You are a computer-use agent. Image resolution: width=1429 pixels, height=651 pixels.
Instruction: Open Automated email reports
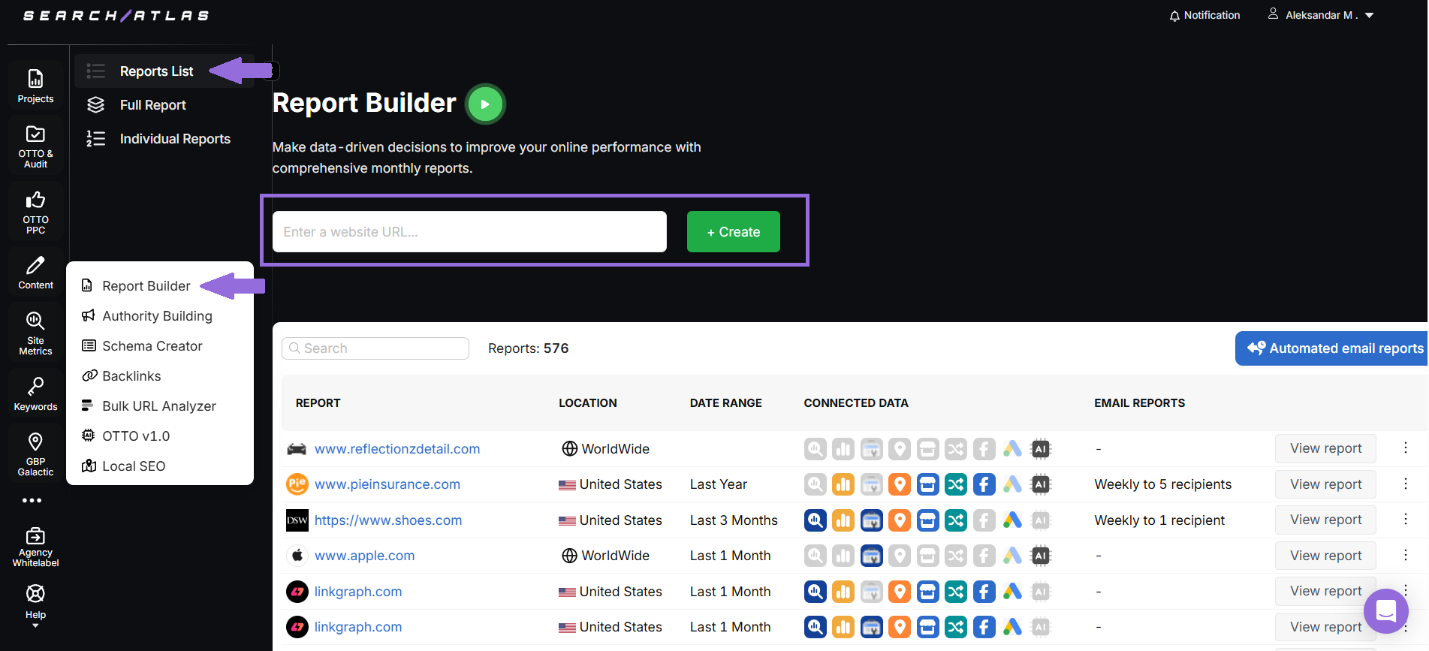point(1333,348)
